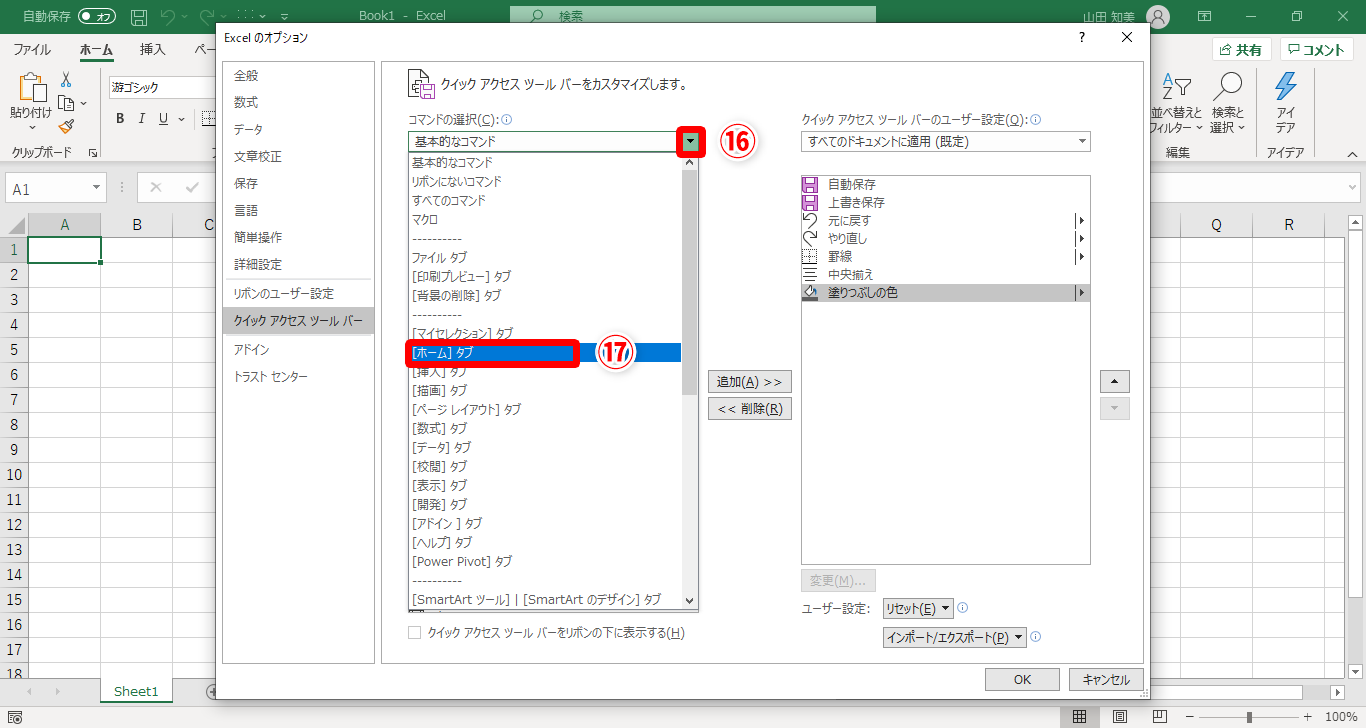Screen dimensions: 1366x728
Task: Open the 挿入 ribbon tab
Action: pos(153,50)
